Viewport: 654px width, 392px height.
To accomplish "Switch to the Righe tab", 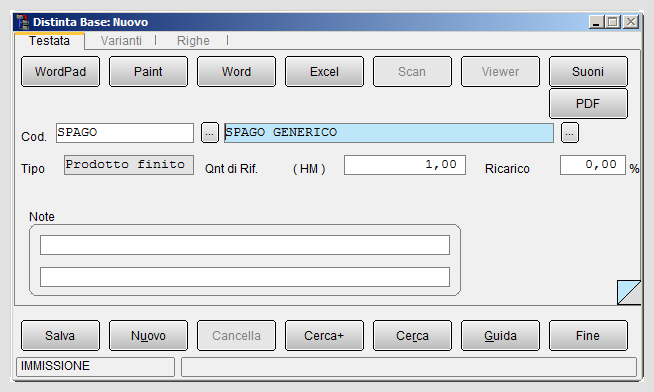I will pyautogui.click(x=193, y=41).
